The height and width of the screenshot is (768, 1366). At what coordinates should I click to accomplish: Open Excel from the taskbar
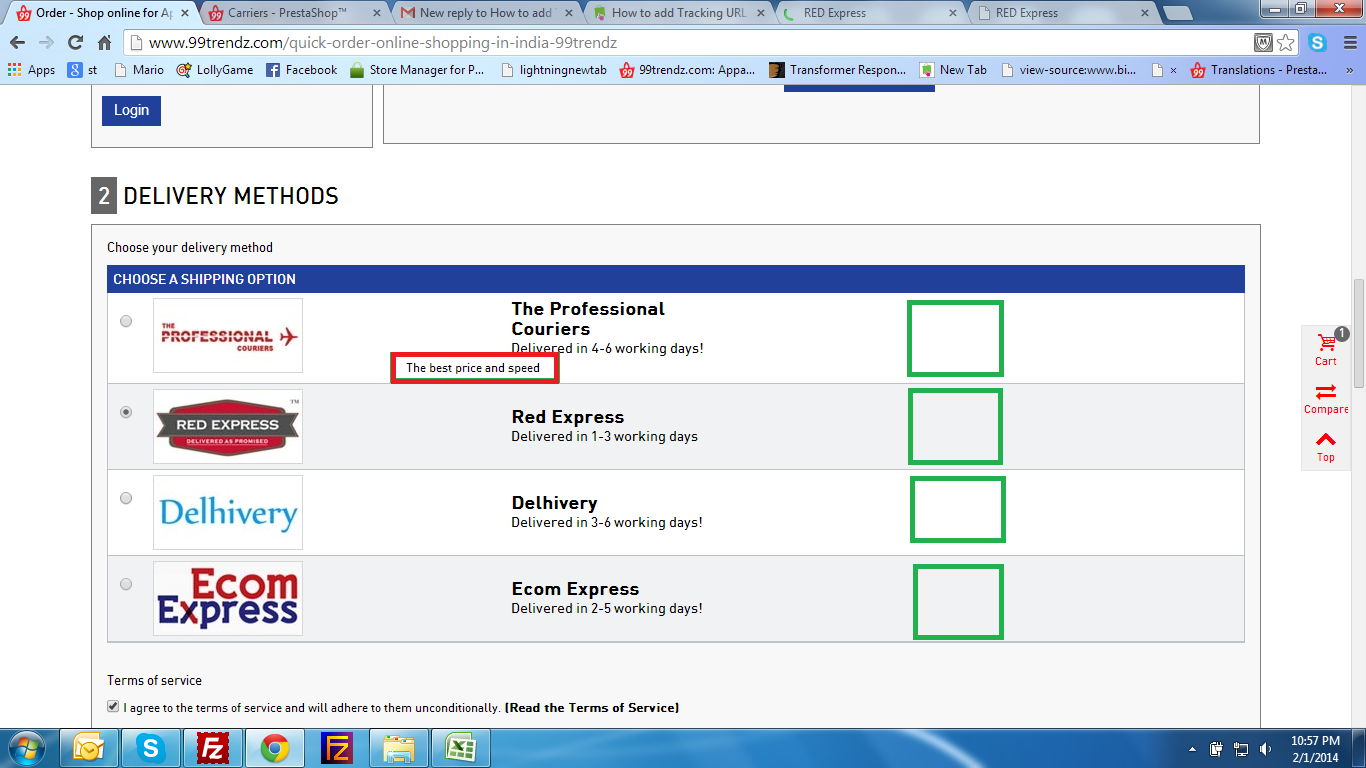coord(461,748)
